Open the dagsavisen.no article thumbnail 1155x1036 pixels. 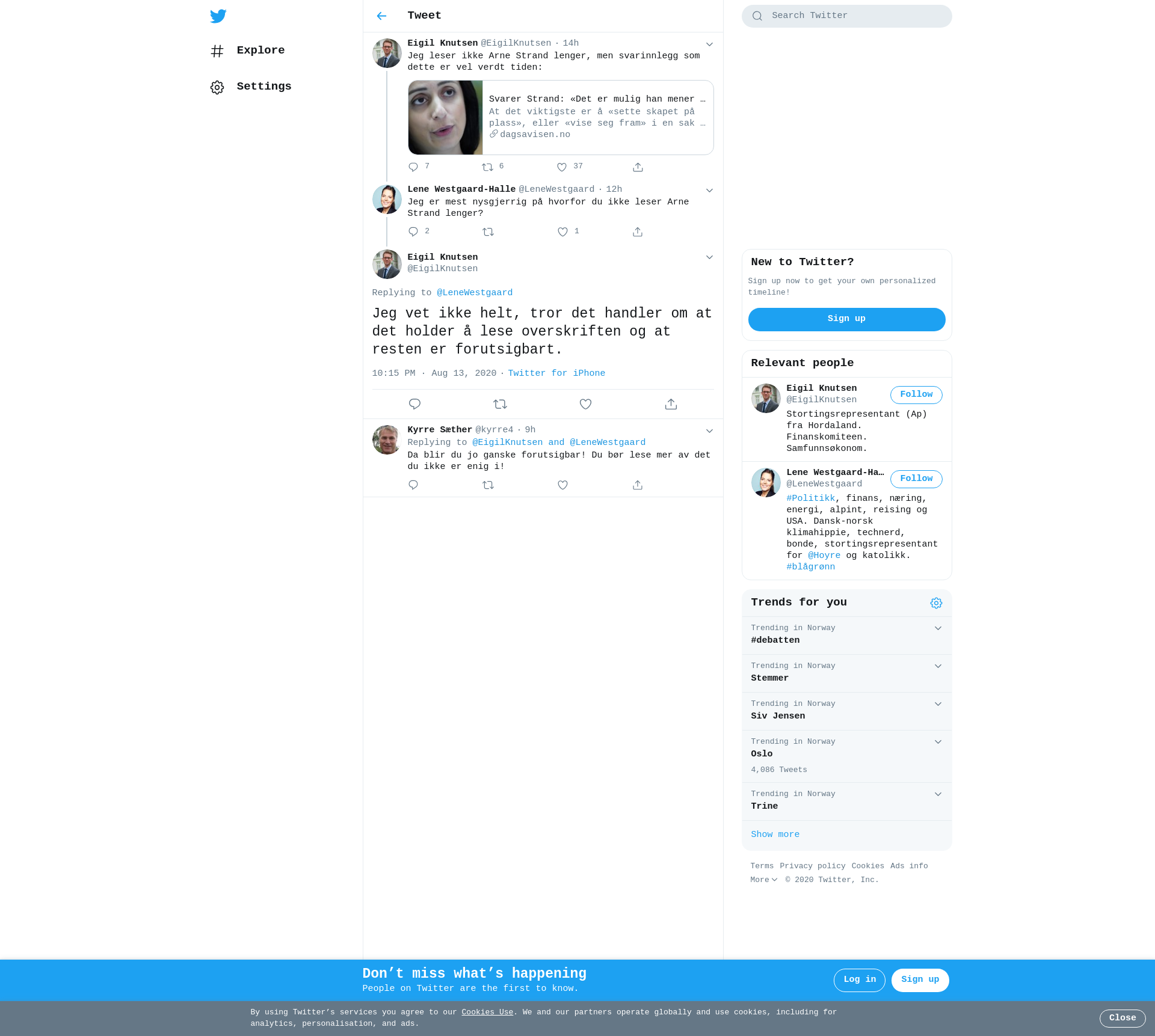click(x=445, y=118)
